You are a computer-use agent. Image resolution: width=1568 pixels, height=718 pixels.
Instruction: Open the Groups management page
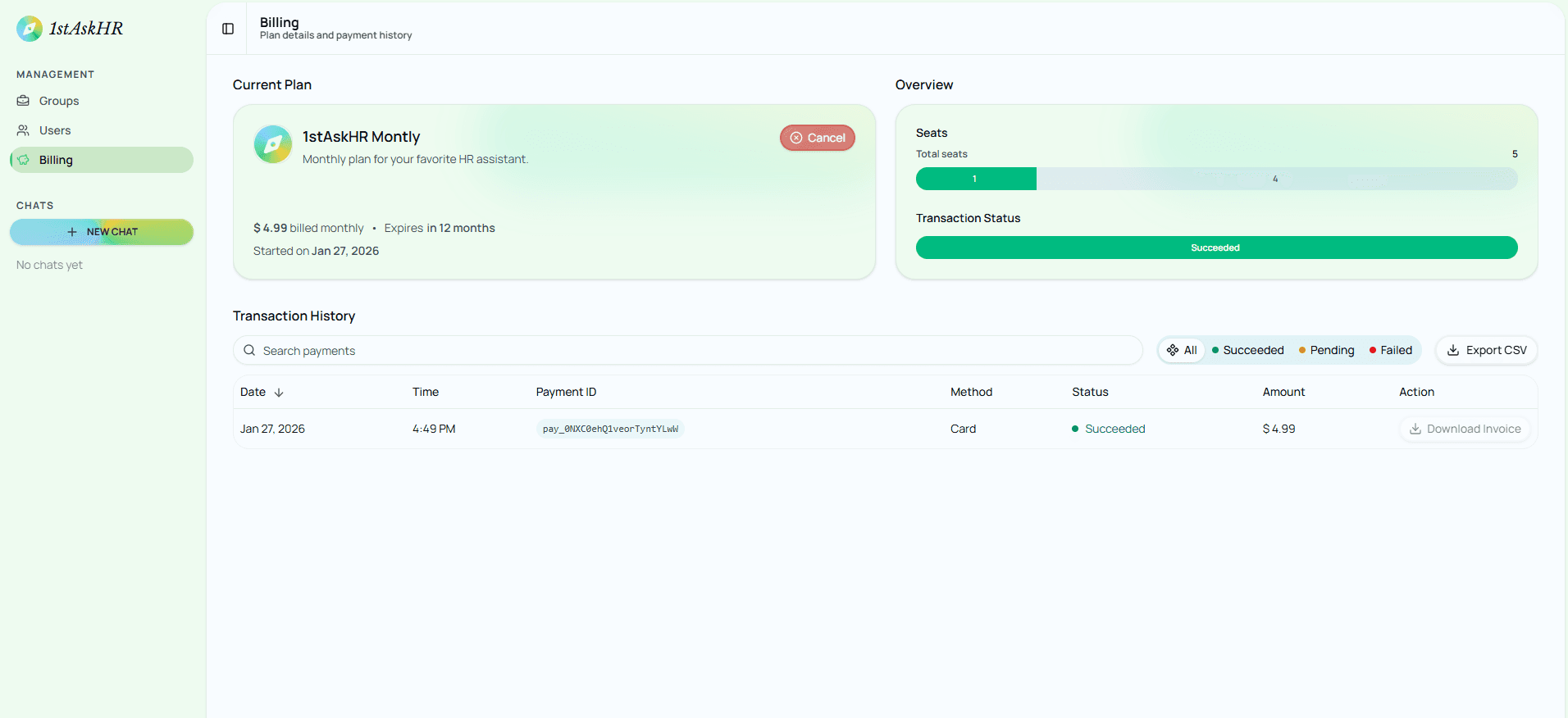coord(59,101)
